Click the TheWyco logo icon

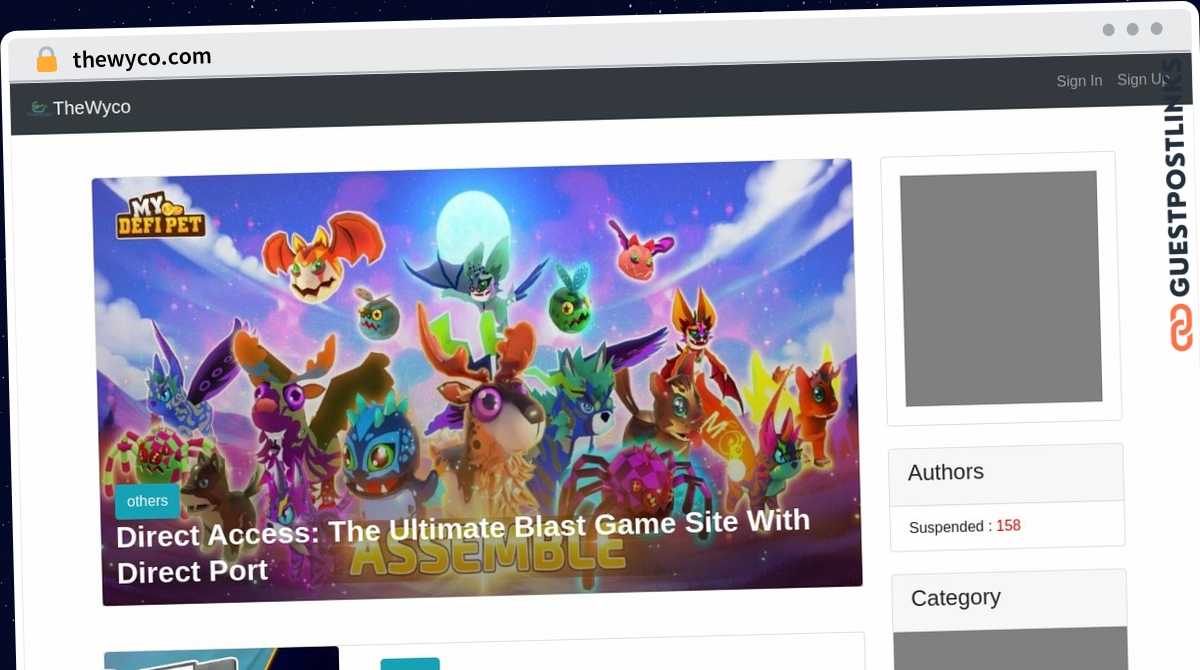[x=39, y=107]
